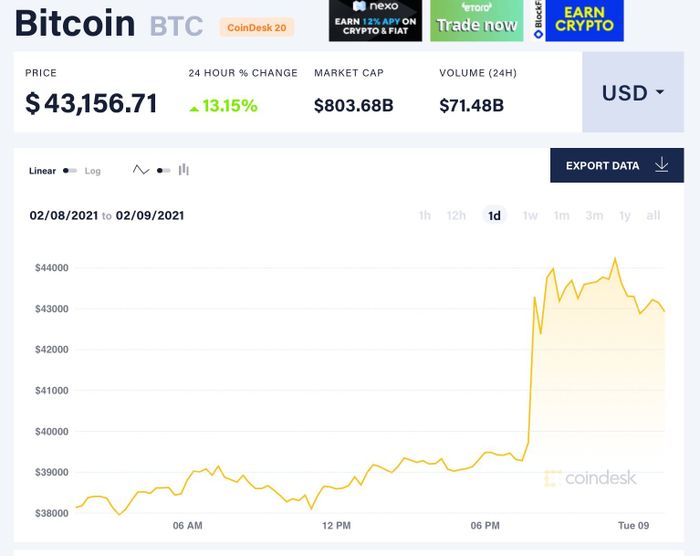This screenshot has height=556, width=700.
Task: Click the price spike peak on chart
Action: [615, 258]
